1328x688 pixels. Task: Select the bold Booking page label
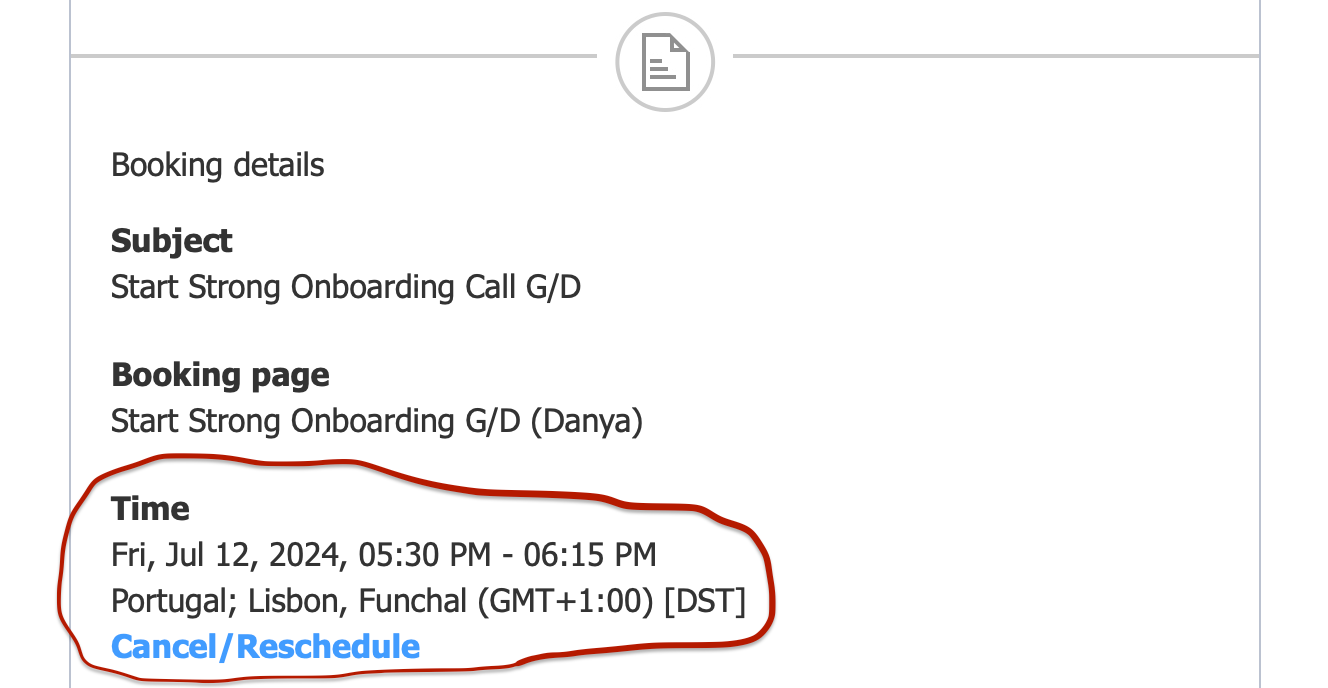[220, 375]
